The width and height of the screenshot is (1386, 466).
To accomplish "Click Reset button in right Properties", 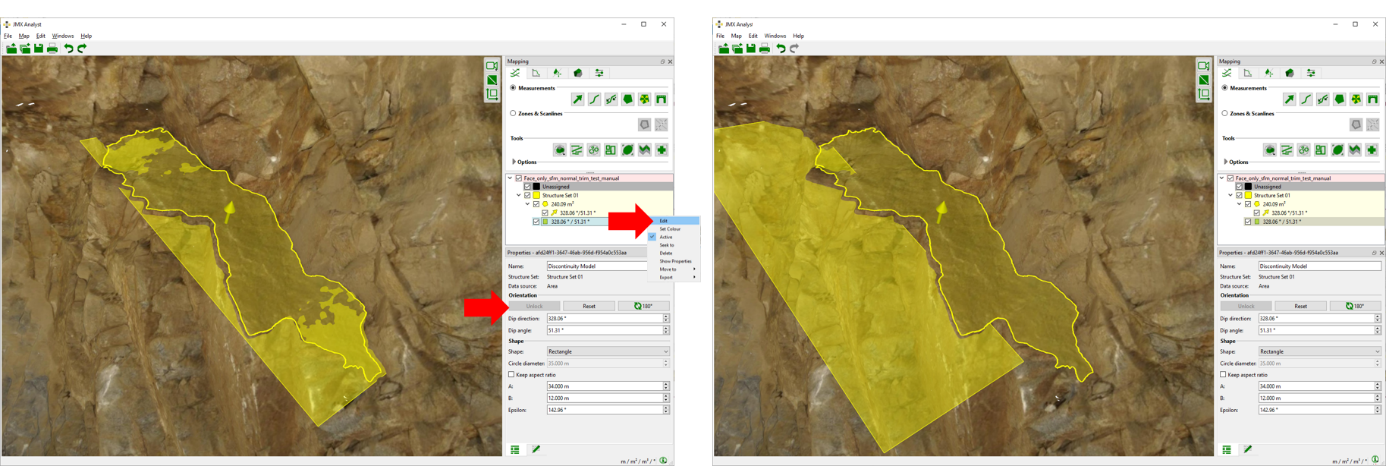I will tap(1301, 306).
